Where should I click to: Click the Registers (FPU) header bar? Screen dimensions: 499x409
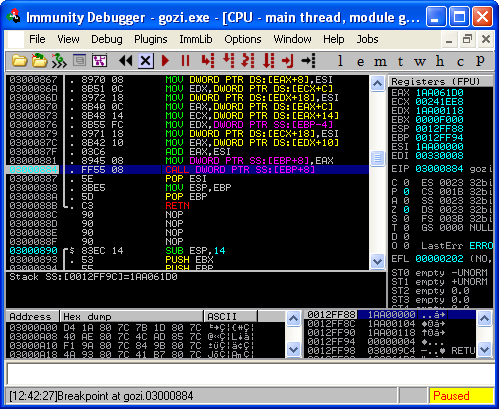(441, 81)
